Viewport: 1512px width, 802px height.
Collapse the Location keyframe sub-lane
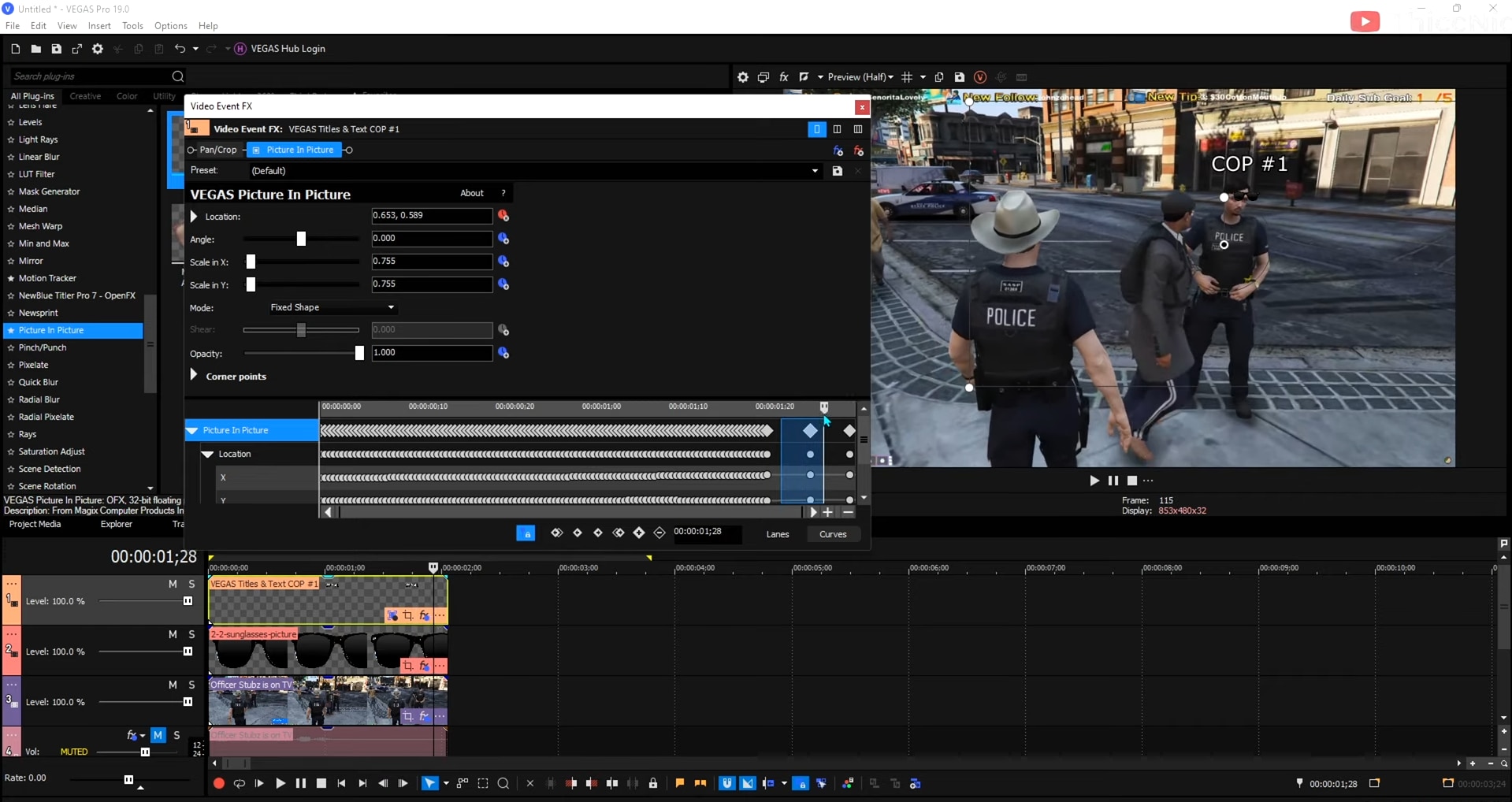tap(207, 454)
